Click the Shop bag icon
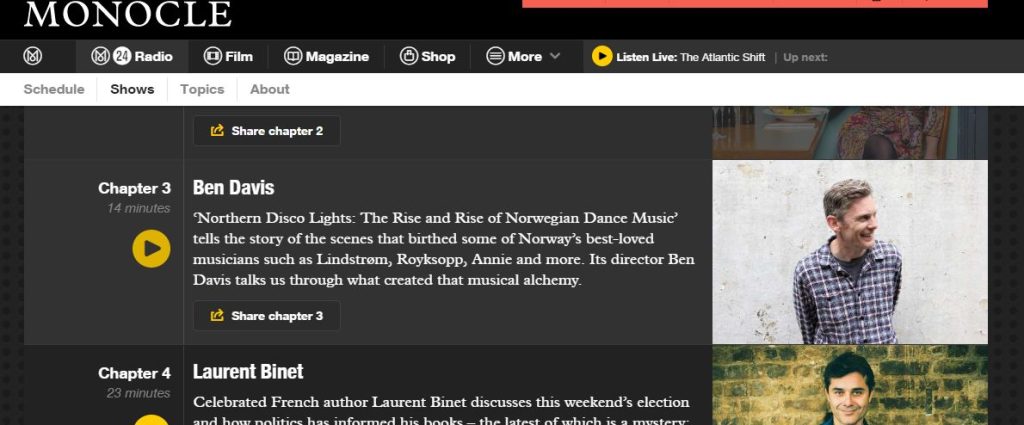 [x=409, y=56]
